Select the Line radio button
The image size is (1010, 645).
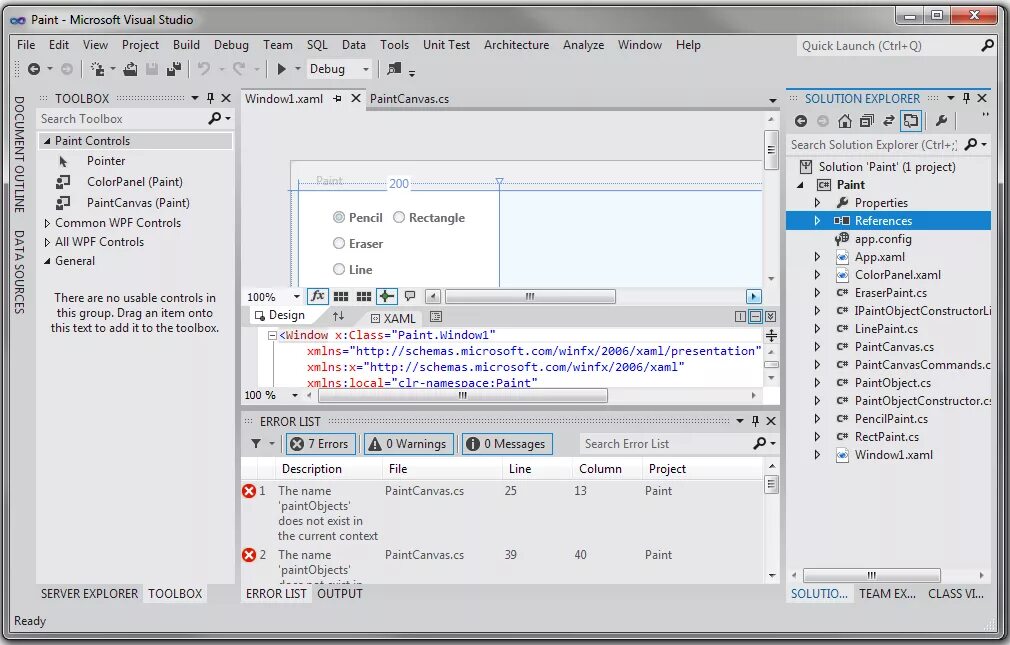point(339,269)
